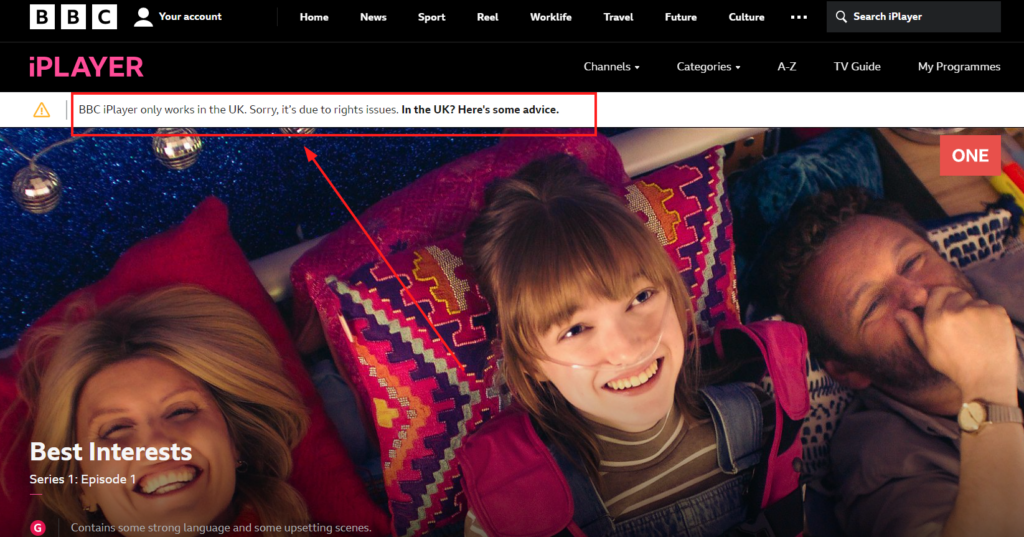Open the A-Z programme listing

[786, 67]
